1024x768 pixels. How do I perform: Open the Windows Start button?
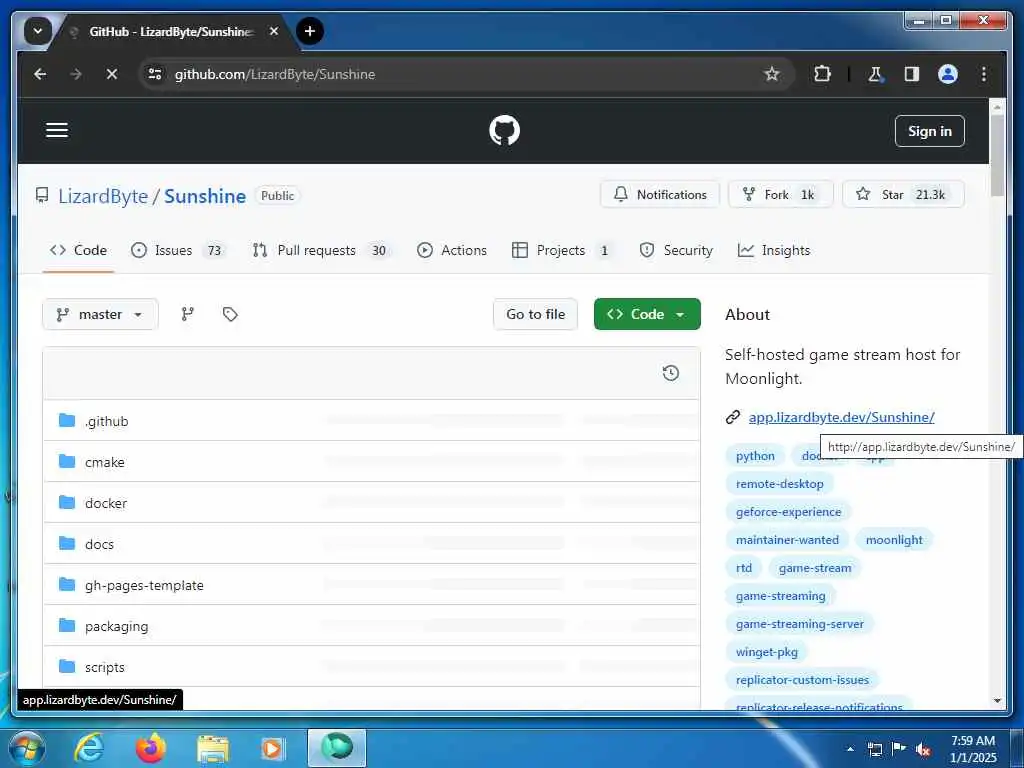[x=25, y=748]
